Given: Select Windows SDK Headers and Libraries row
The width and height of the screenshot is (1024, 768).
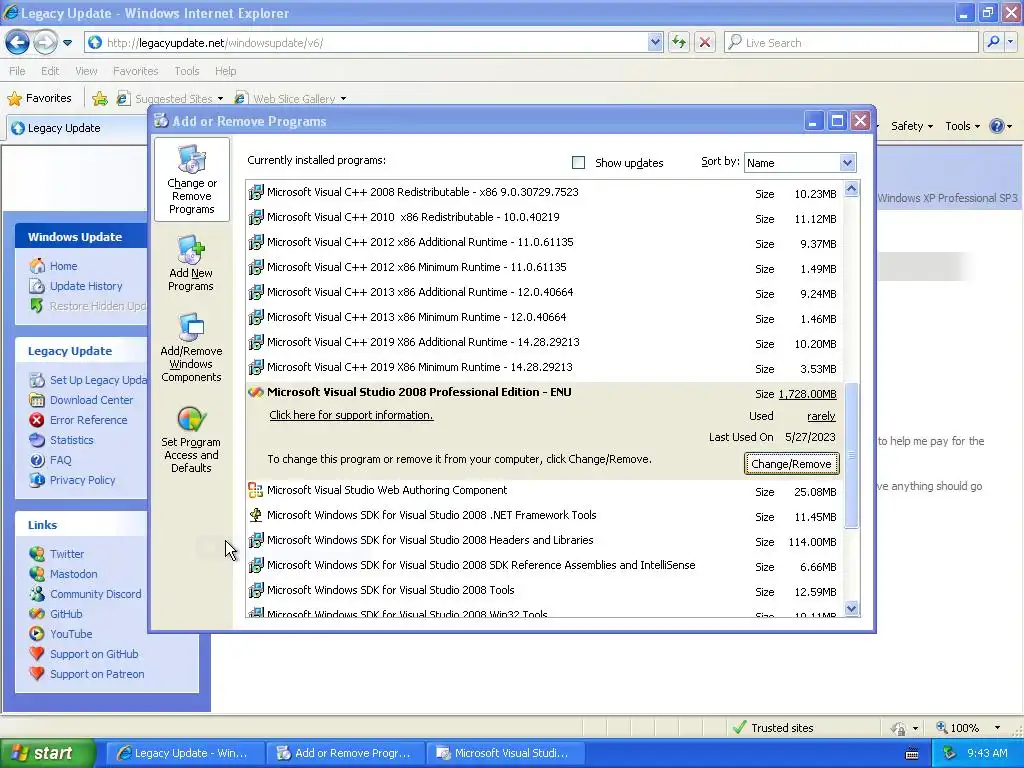Looking at the screenshot, I should coord(544,541).
